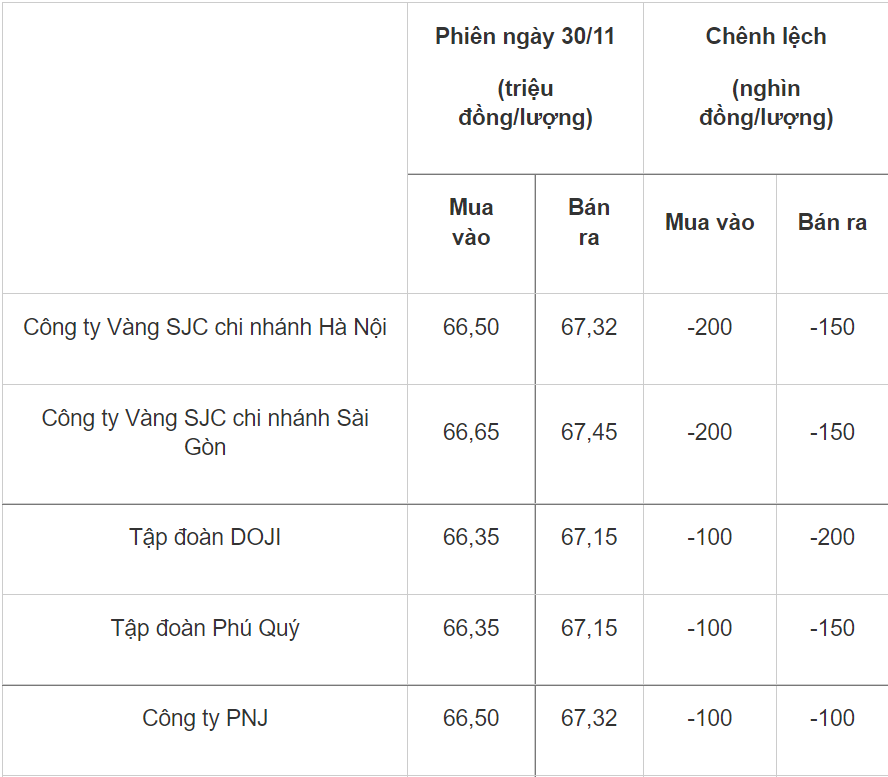Select PNJ sell price 67,32
The height and width of the screenshot is (777, 888).
tap(589, 718)
